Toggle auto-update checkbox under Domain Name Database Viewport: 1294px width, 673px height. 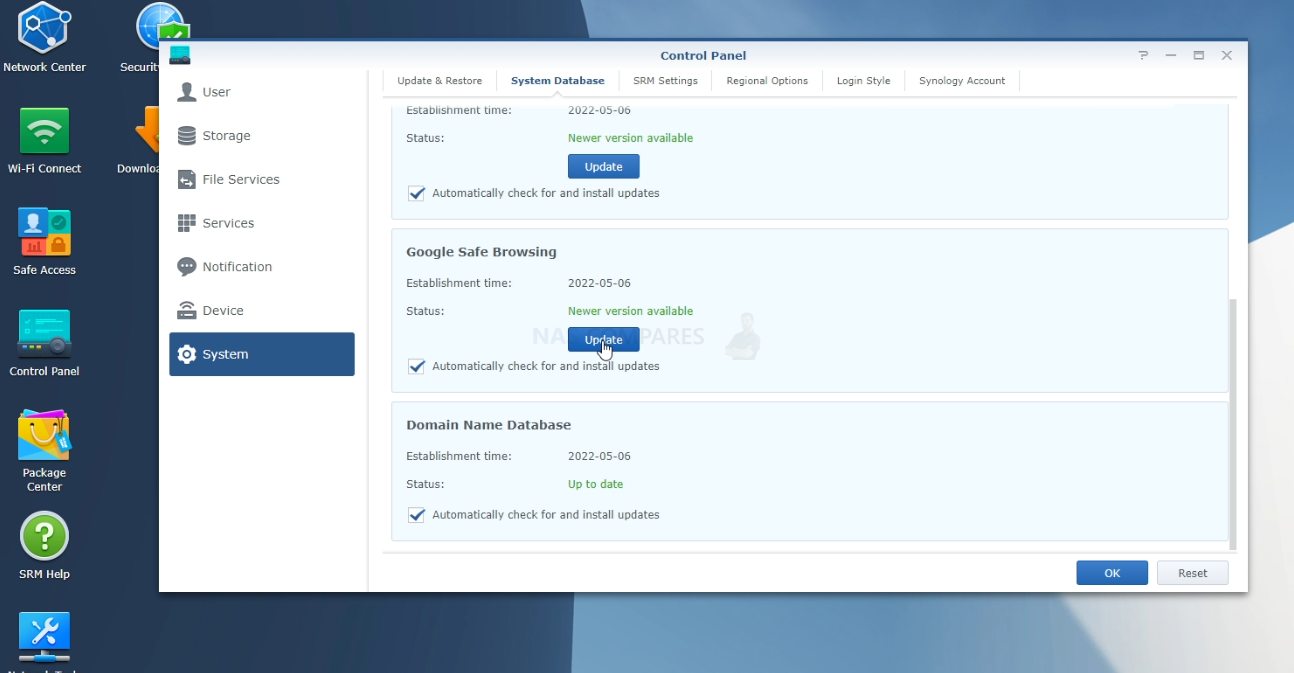point(417,515)
